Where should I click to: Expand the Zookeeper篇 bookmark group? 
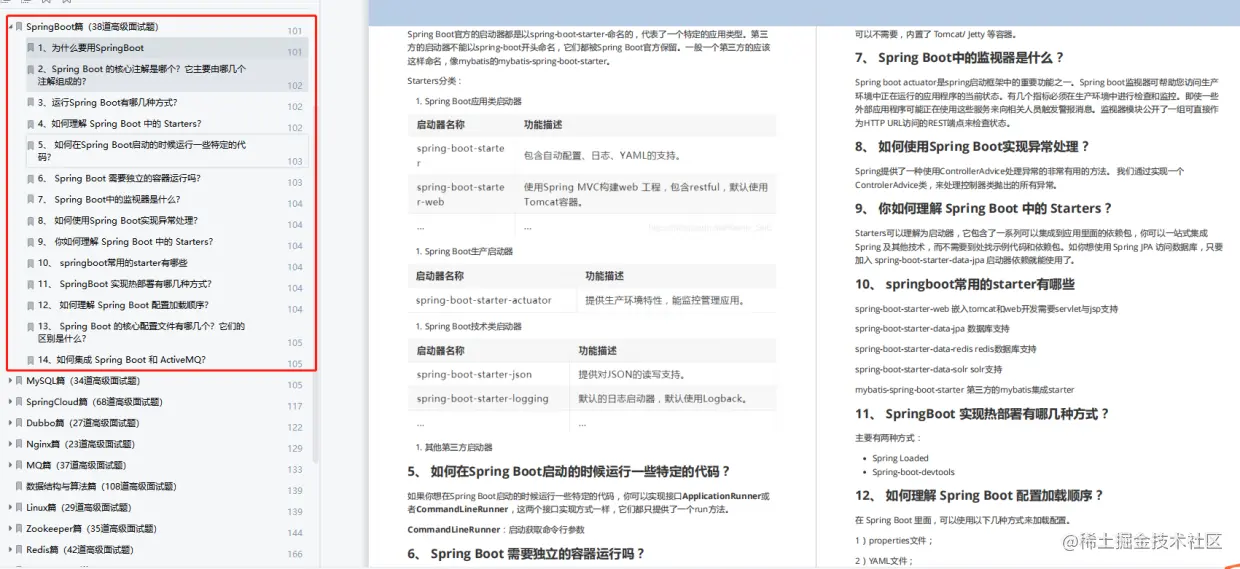tap(10, 528)
